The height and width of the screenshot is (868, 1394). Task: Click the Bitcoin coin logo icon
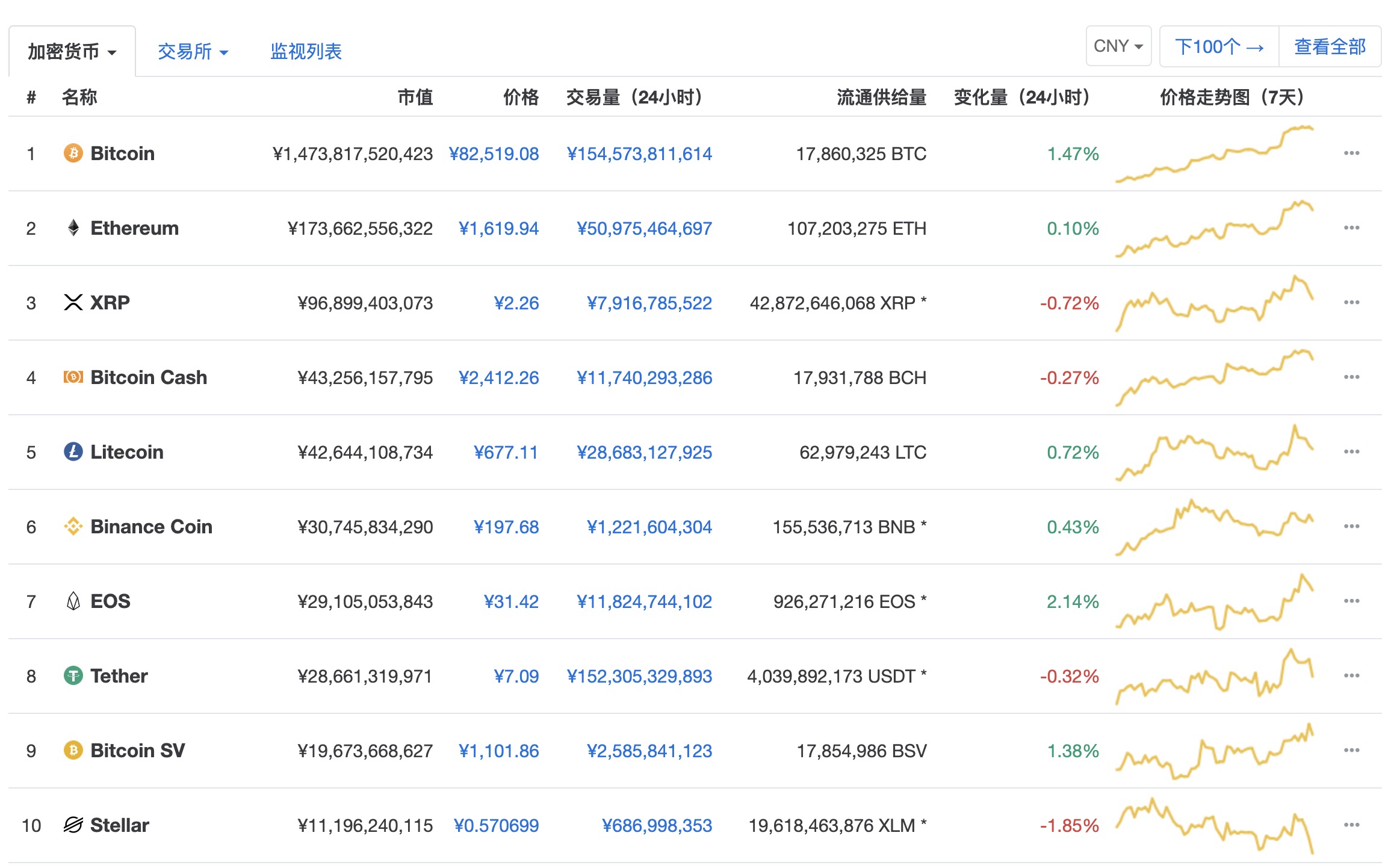pos(73,153)
